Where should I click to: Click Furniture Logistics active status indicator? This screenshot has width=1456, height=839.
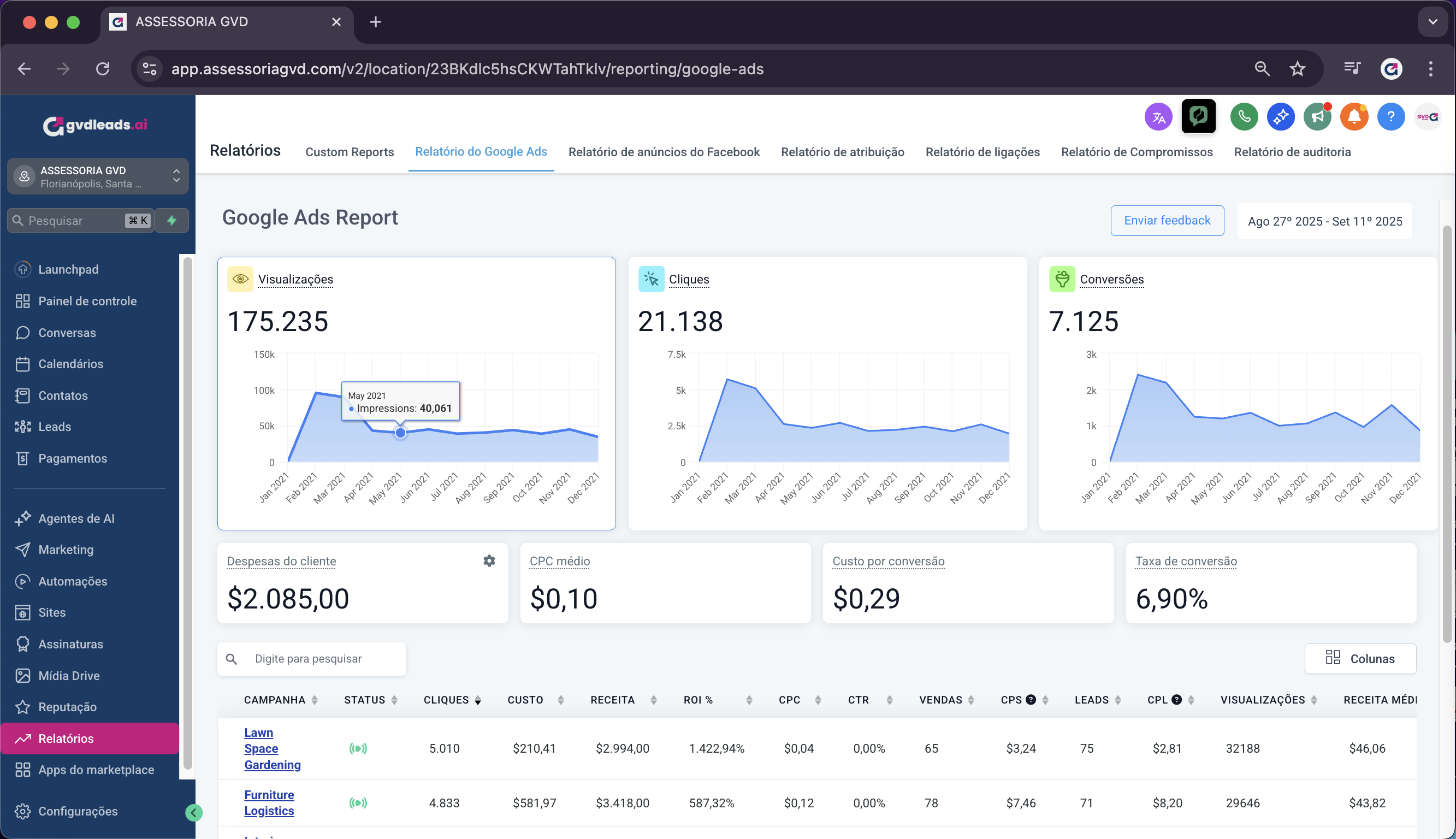click(358, 803)
